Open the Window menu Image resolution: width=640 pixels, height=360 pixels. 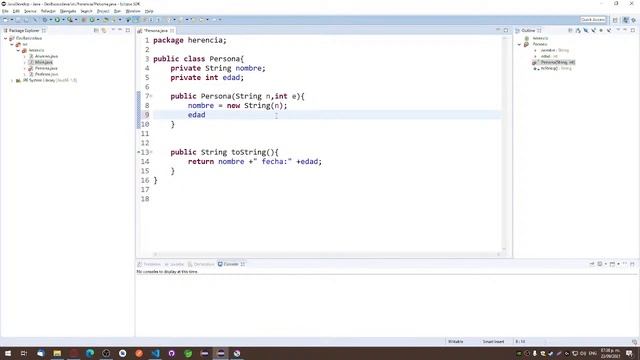tap(133, 11)
